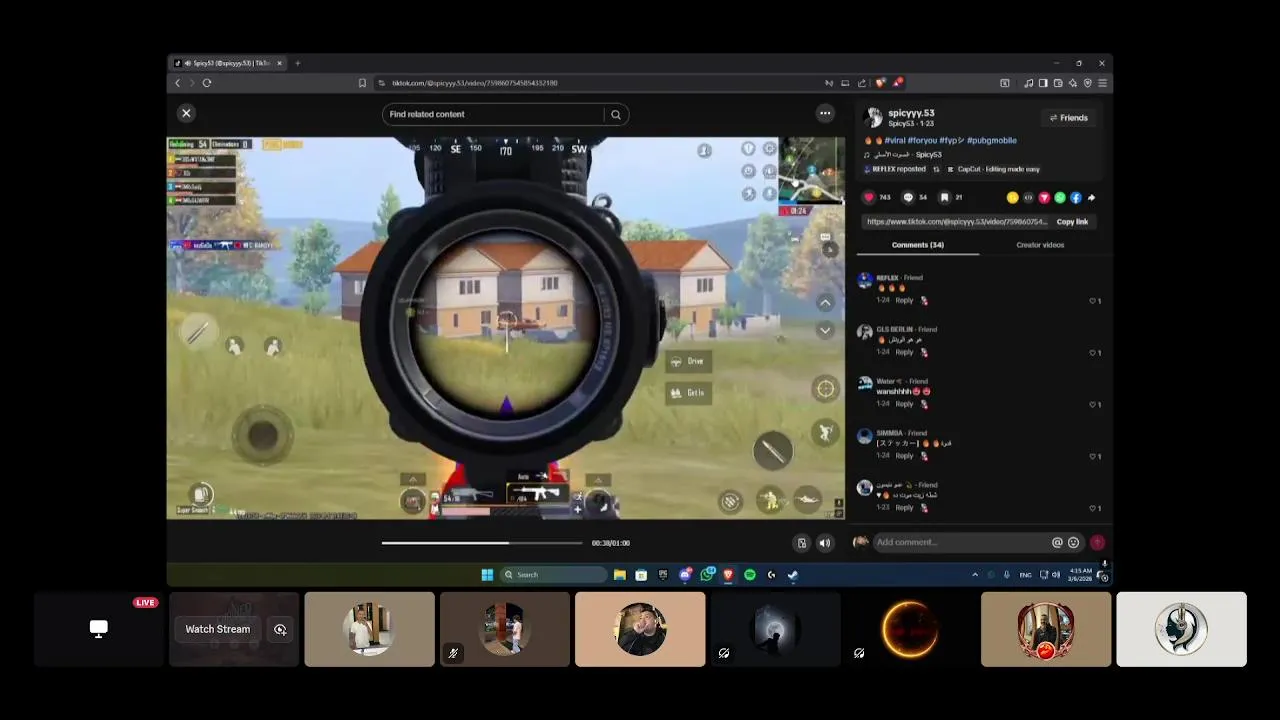Reply to SIMMBA's comment
The width and height of the screenshot is (1280, 720).
click(904, 456)
